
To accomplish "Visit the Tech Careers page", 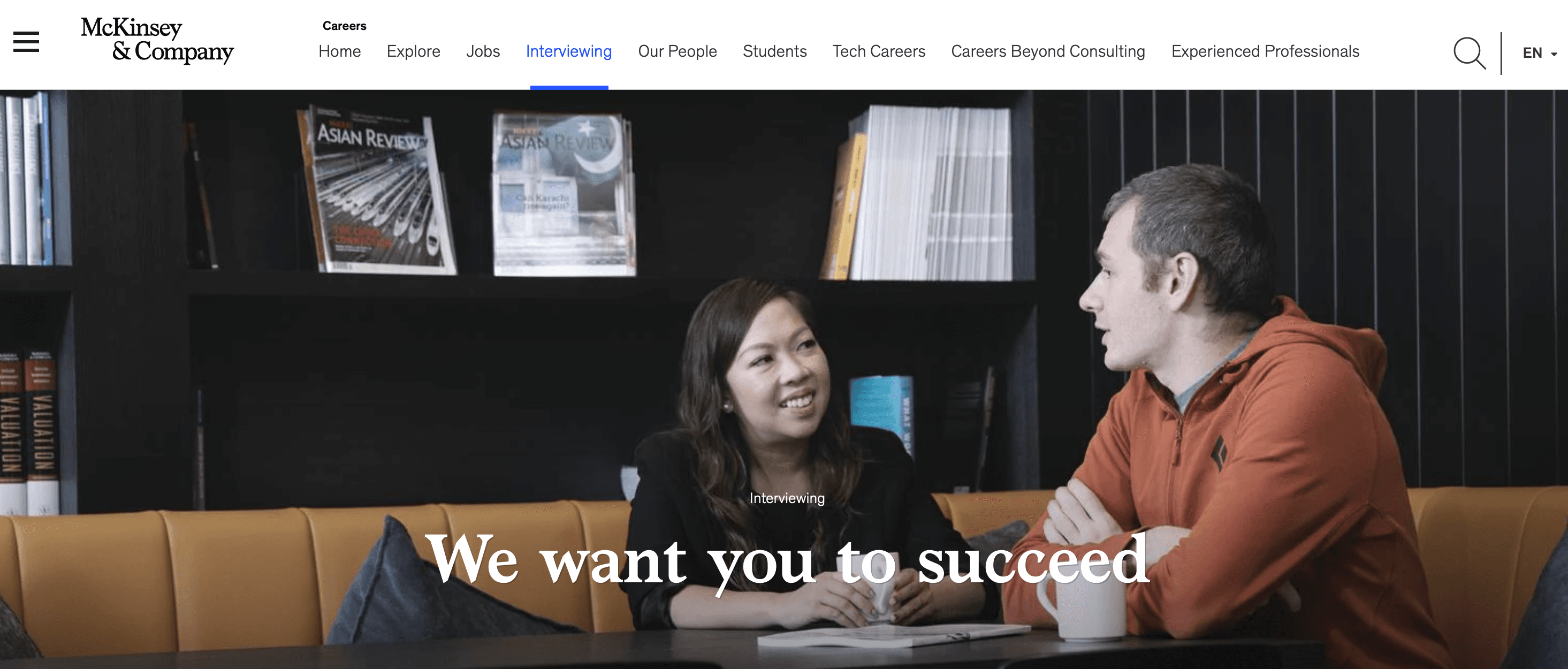I will click(x=878, y=52).
